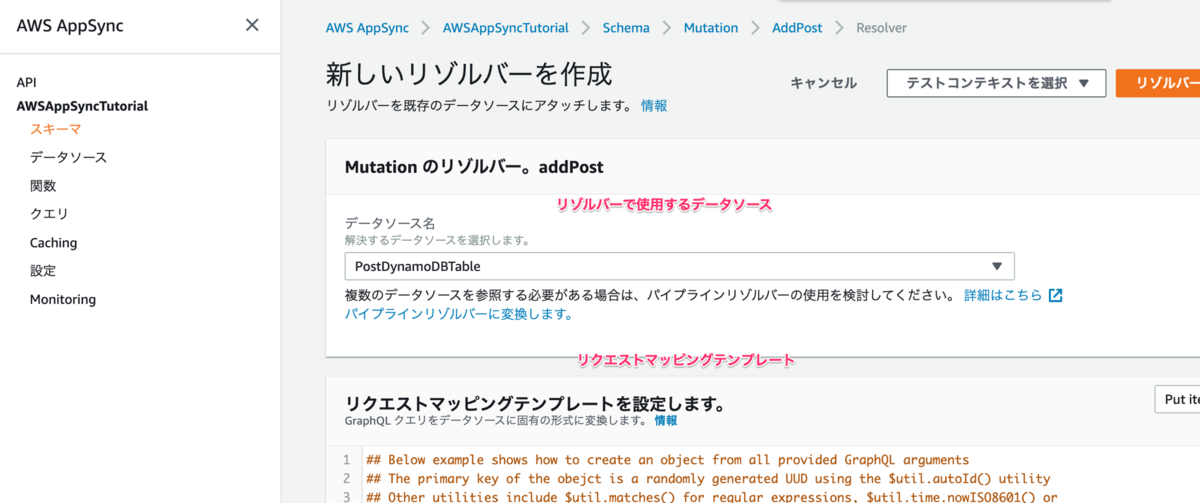The height and width of the screenshot is (503, 1200).
Task: Open the AddPost breadcrumb link
Action: (x=797, y=28)
